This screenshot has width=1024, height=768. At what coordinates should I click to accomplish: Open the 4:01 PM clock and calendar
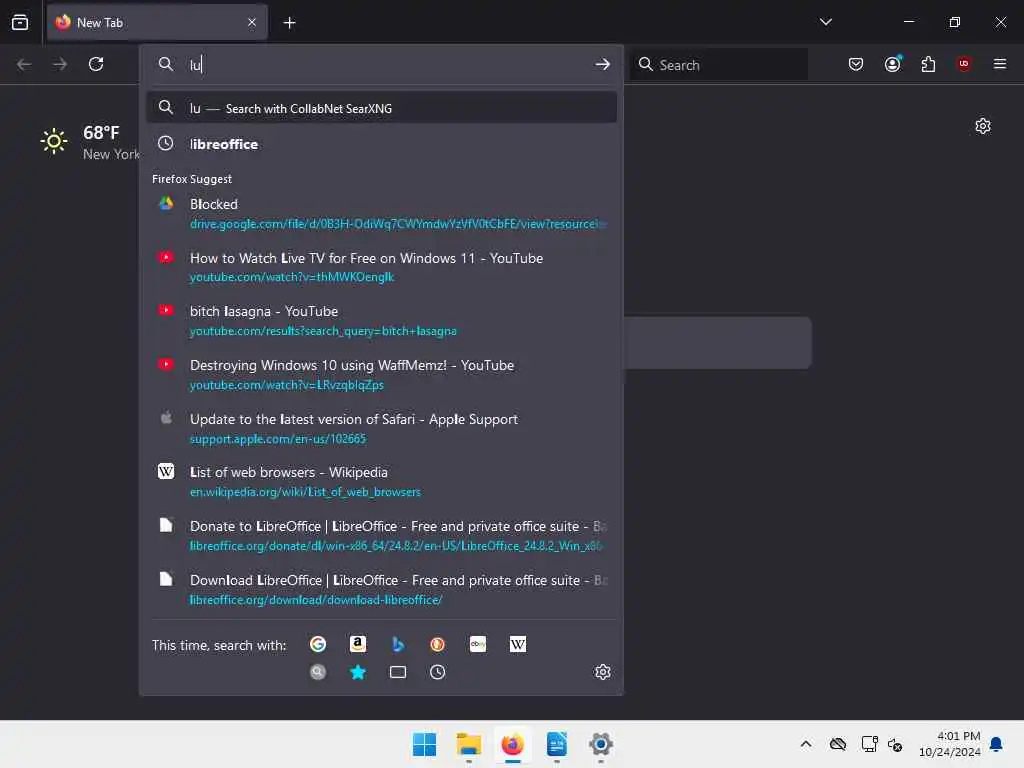(950, 744)
